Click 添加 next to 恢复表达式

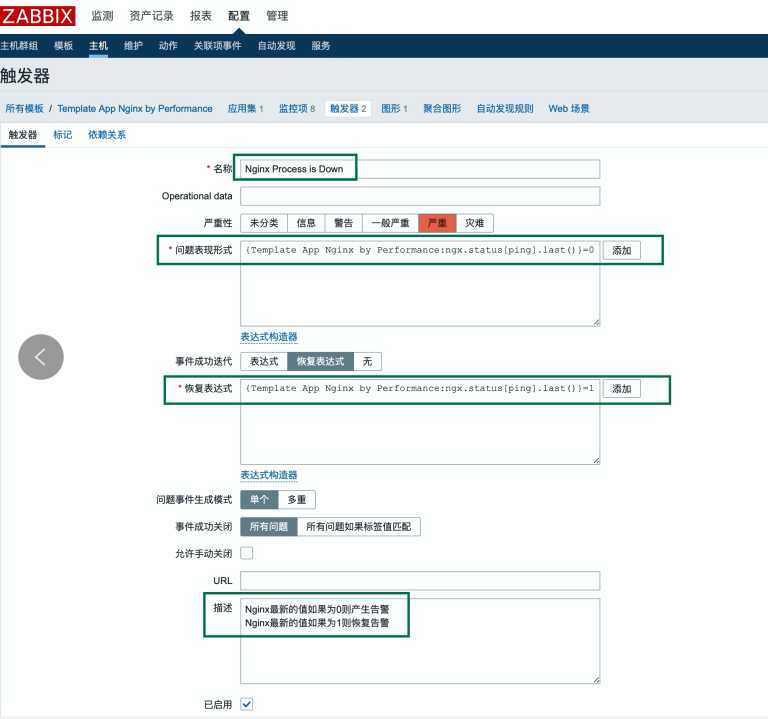tap(622, 388)
